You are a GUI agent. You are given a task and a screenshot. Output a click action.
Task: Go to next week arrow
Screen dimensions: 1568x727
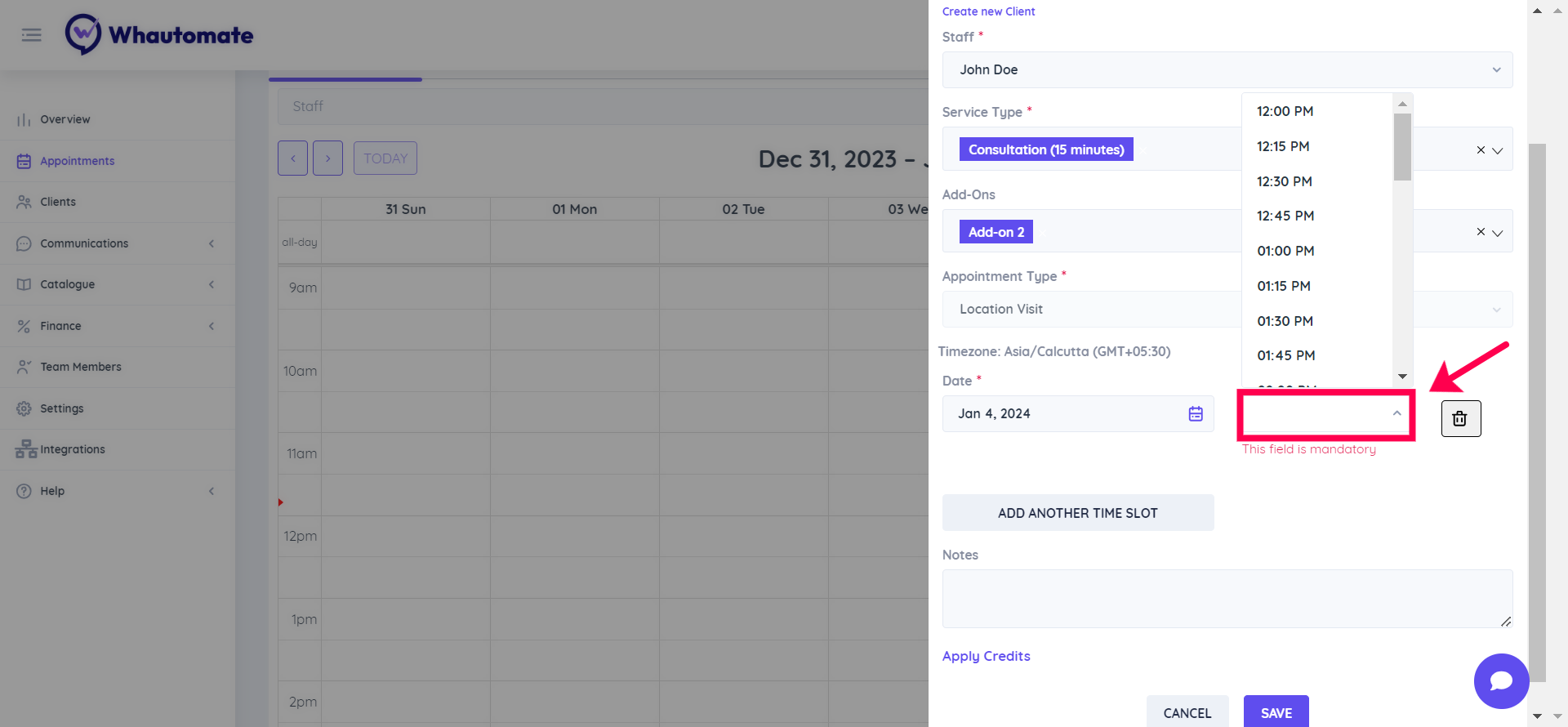pyautogui.click(x=327, y=158)
